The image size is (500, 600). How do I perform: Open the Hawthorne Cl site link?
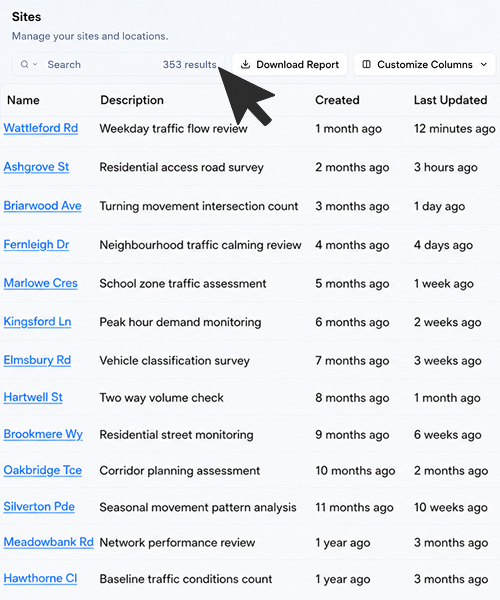pyautogui.click(x=40, y=578)
